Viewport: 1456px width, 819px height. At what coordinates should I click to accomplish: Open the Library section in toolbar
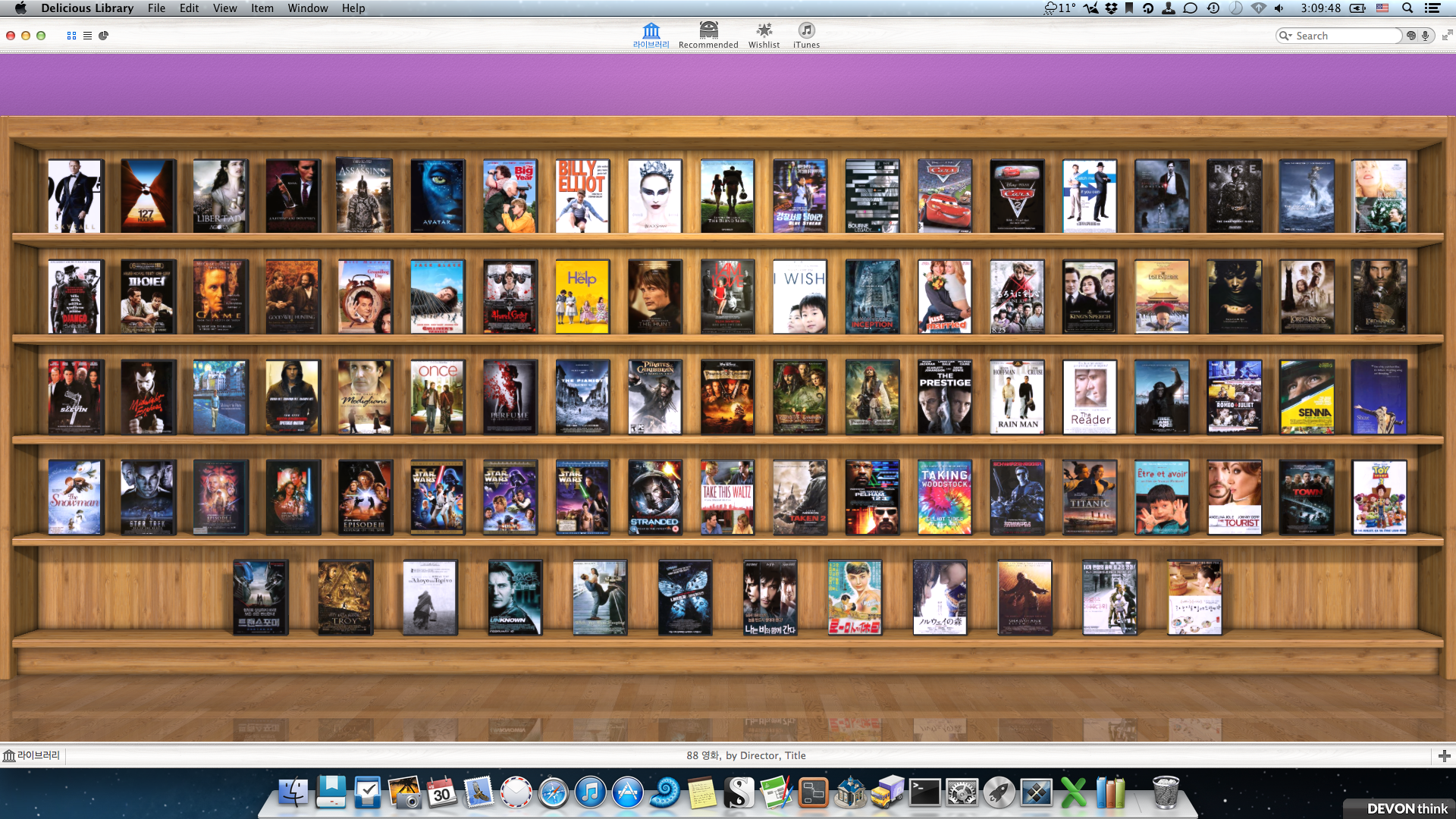coord(651,35)
